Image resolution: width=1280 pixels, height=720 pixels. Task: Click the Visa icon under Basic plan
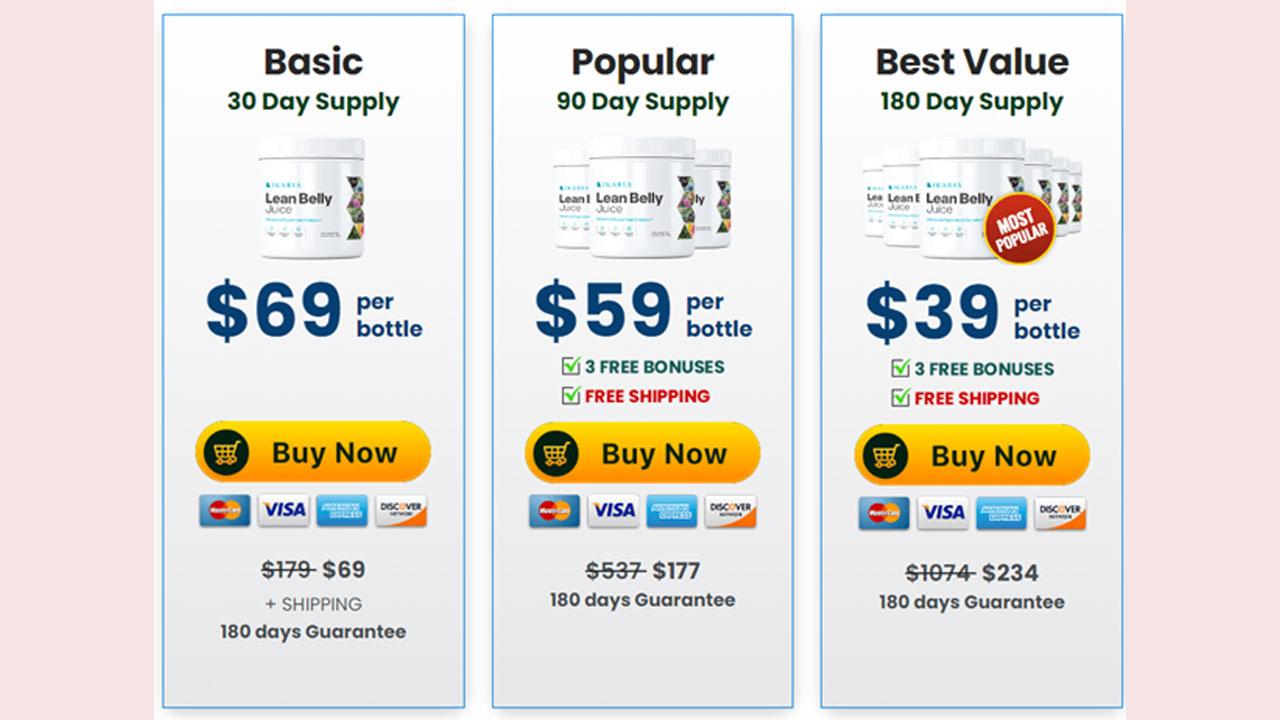pyautogui.click(x=284, y=510)
